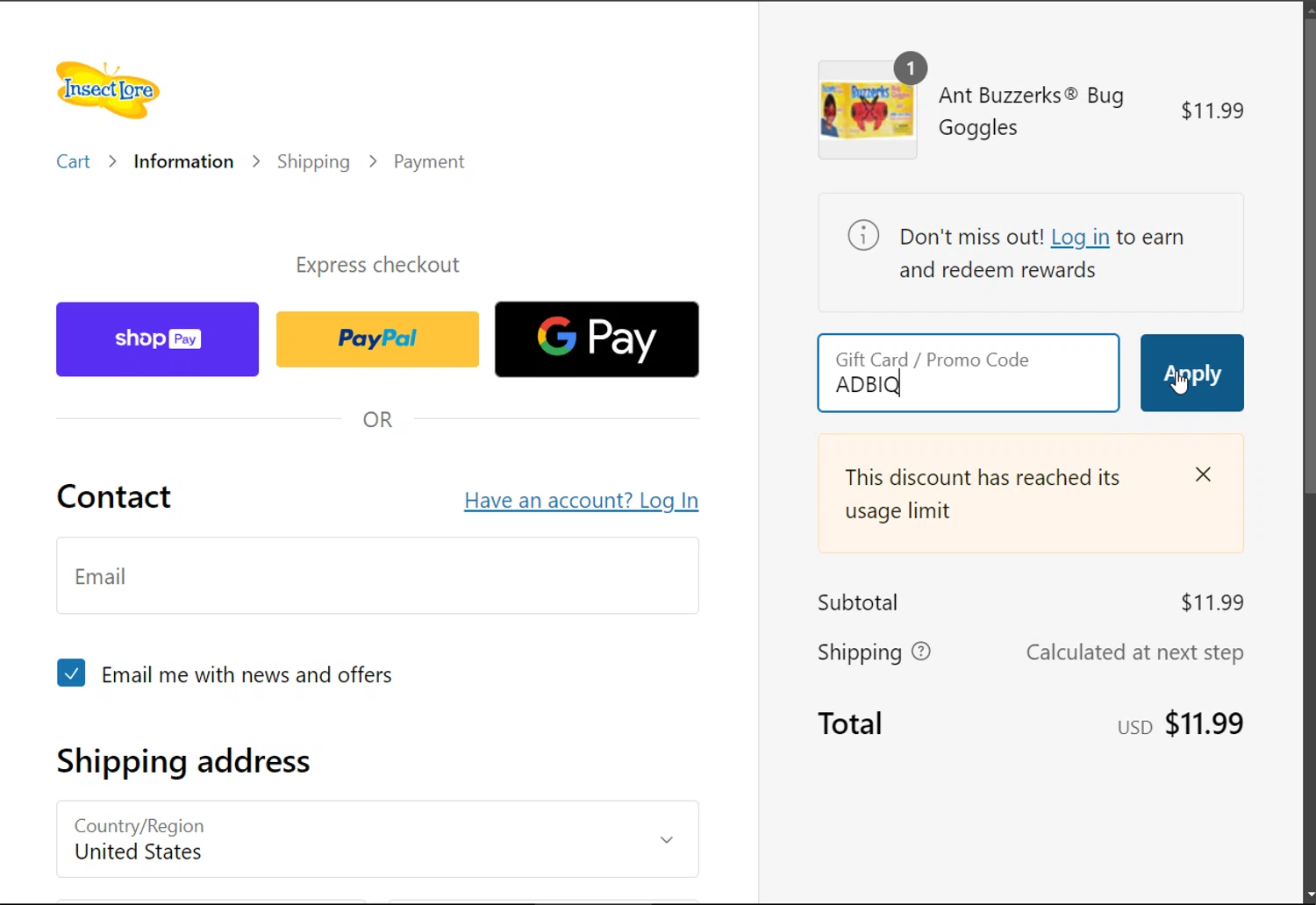Click the info icon in rewards notice
The height and width of the screenshot is (905, 1316).
pyautogui.click(x=863, y=235)
